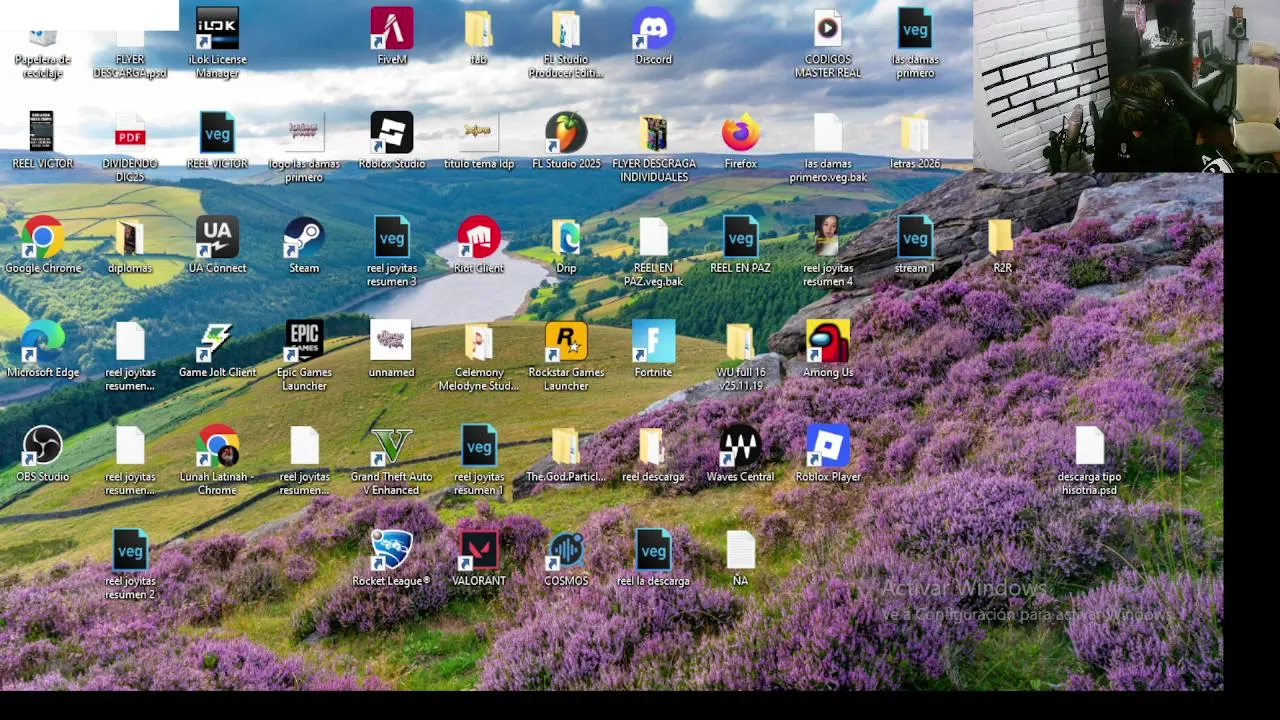This screenshot has height=720, width=1280.
Task: Open the Discord shortcut
Action: click(x=653, y=30)
